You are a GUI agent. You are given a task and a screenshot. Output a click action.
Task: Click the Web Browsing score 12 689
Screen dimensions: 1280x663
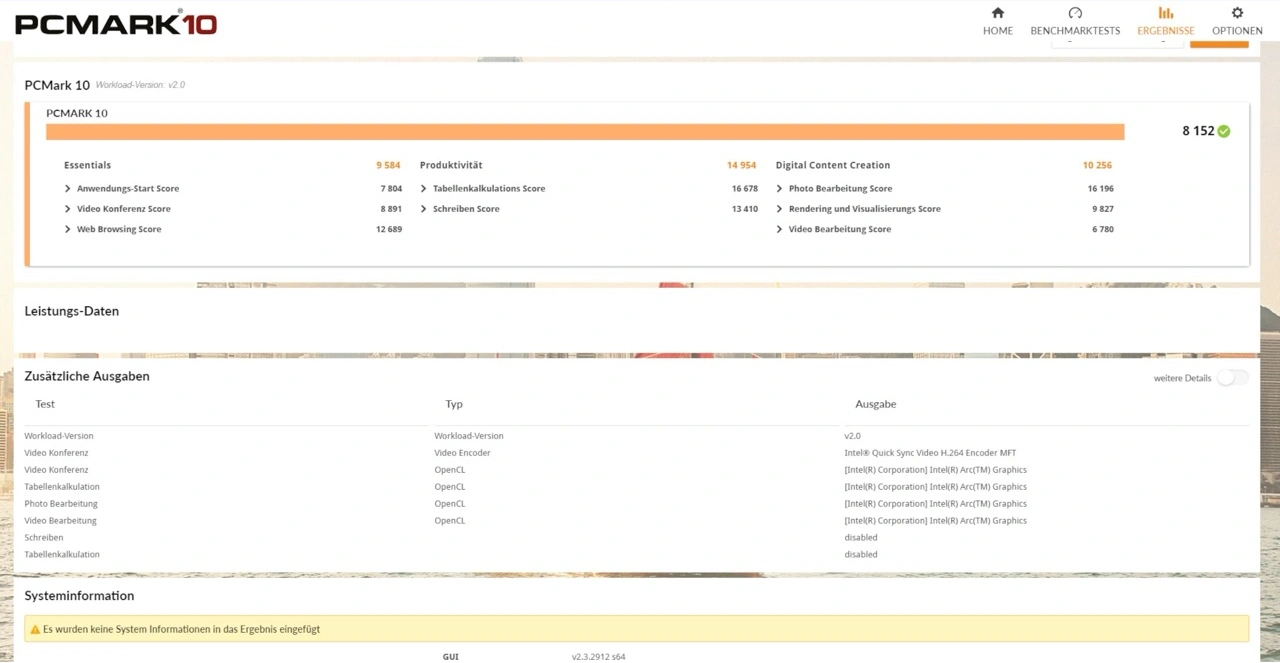(x=389, y=229)
